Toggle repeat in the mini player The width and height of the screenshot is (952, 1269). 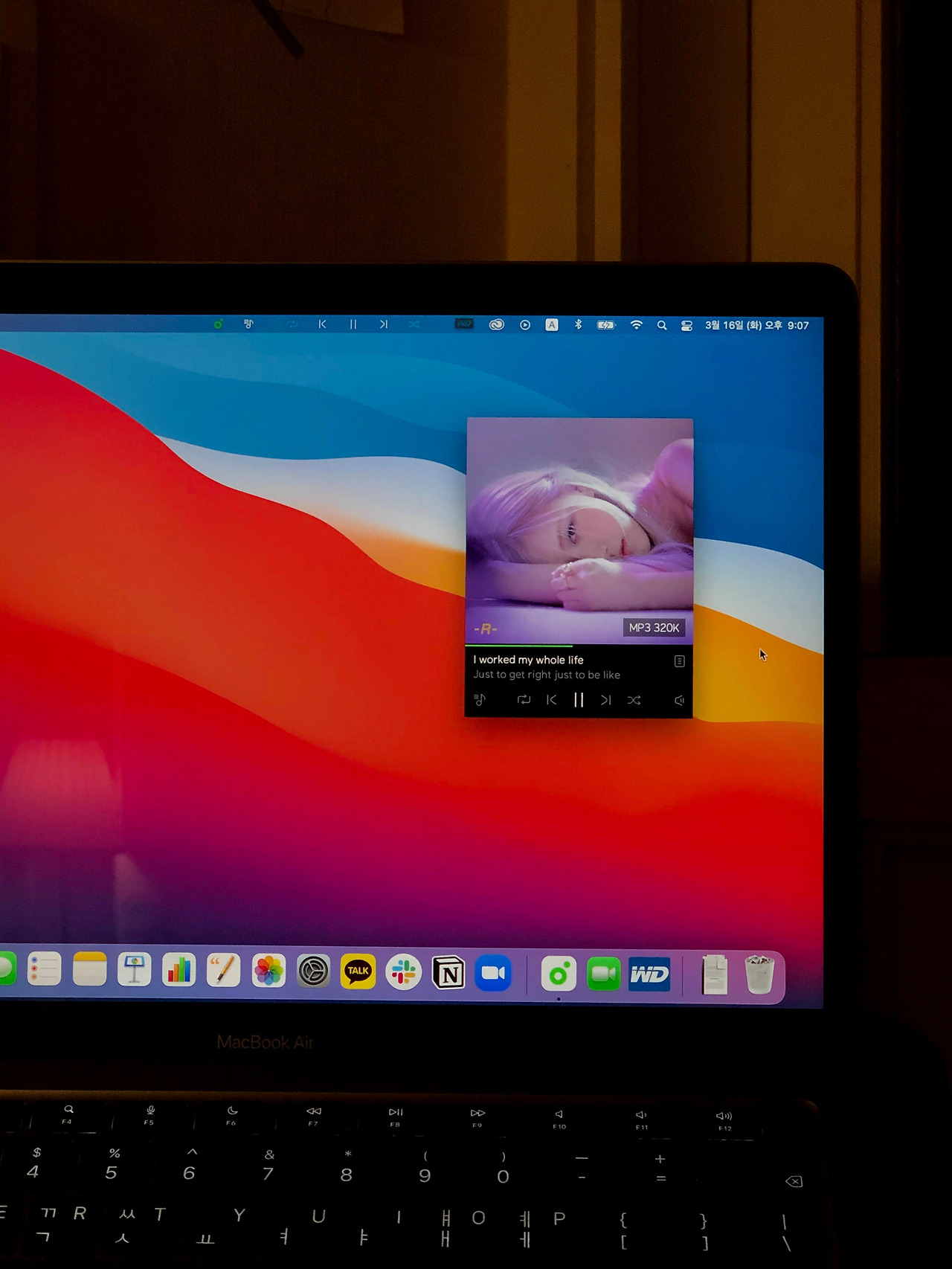coord(524,700)
